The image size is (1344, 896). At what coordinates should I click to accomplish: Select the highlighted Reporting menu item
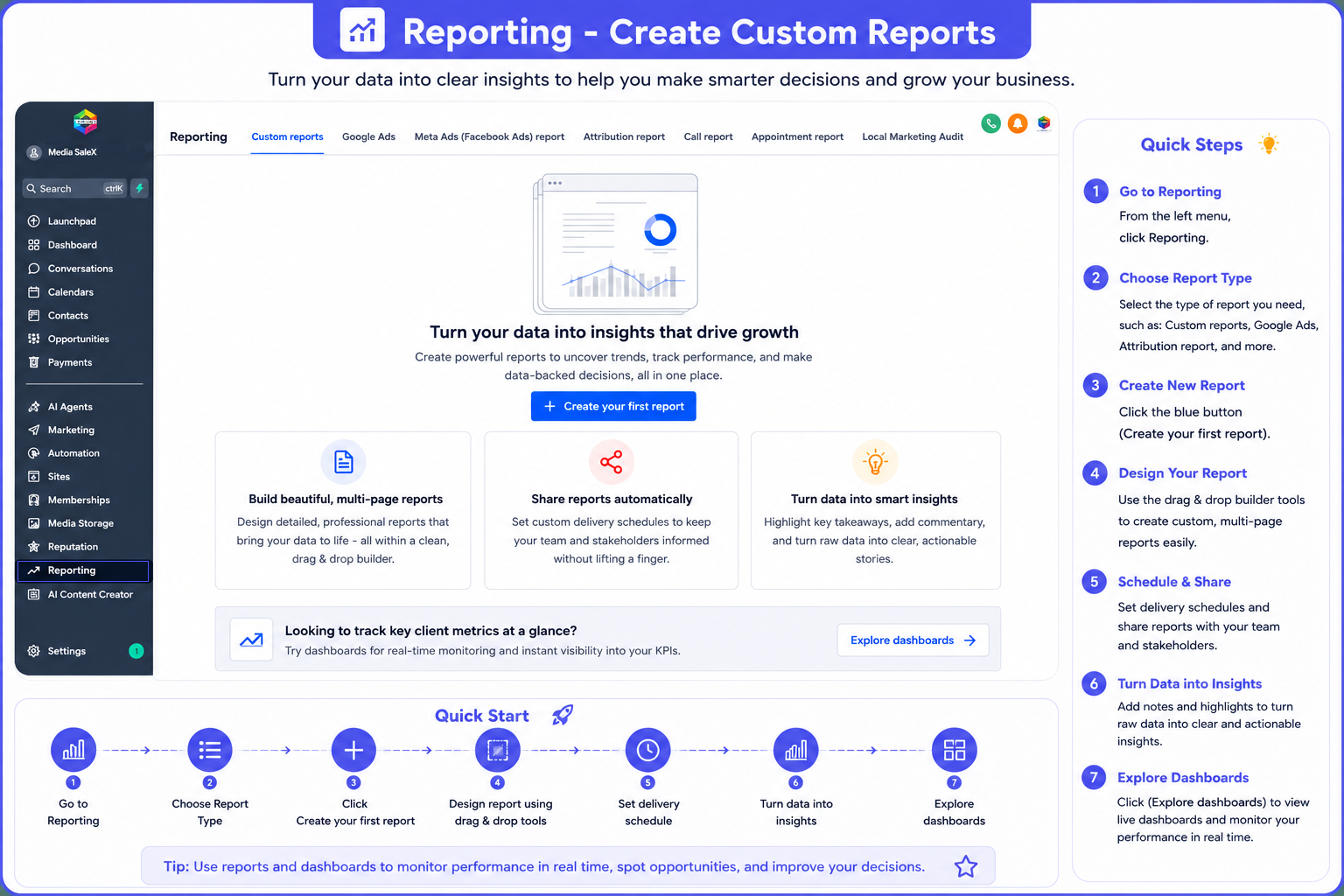tap(83, 570)
